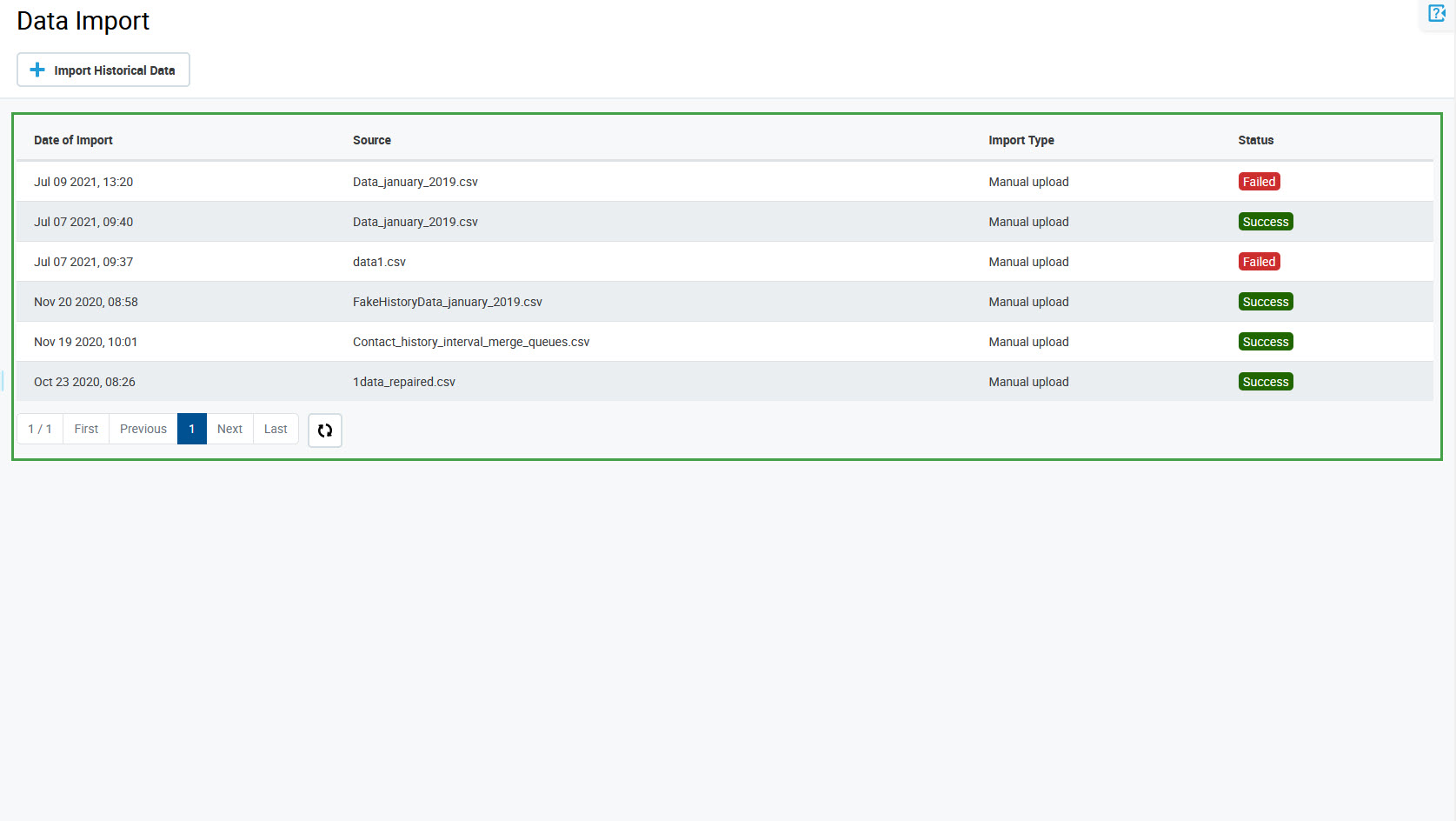Click the Date of Import column header
Image resolution: width=1456 pixels, height=821 pixels.
[73, 140]
